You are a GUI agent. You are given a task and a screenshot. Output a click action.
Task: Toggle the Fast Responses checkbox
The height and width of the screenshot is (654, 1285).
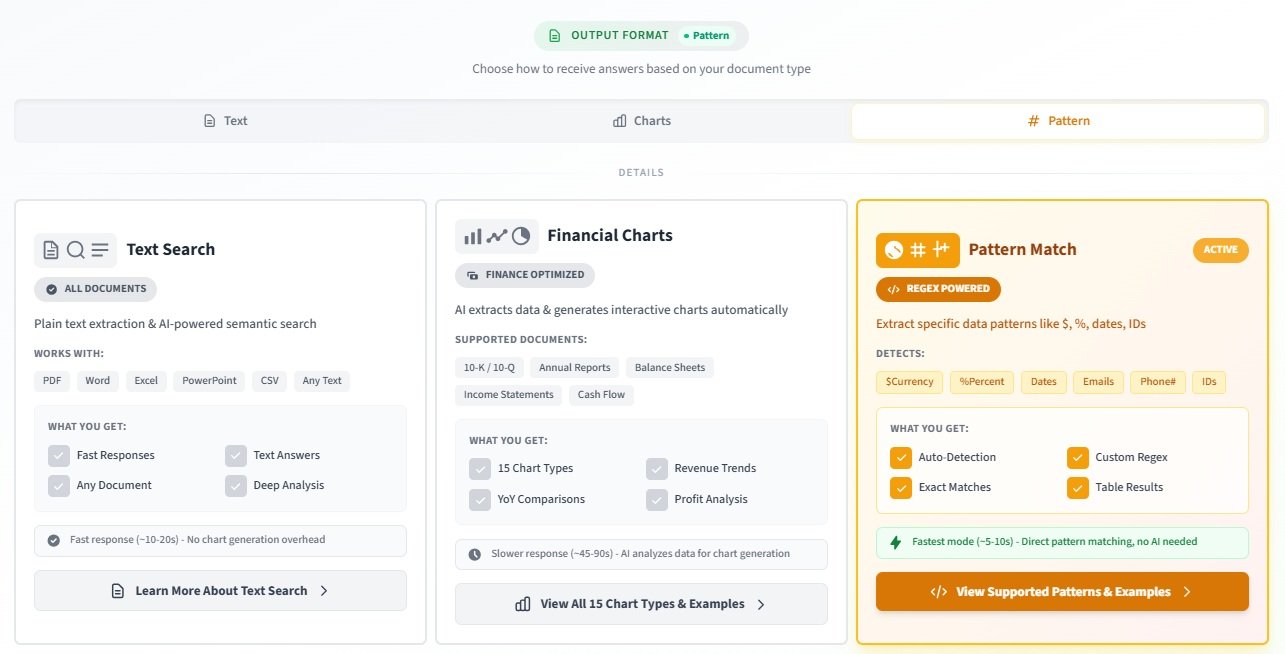click(59, 456)
